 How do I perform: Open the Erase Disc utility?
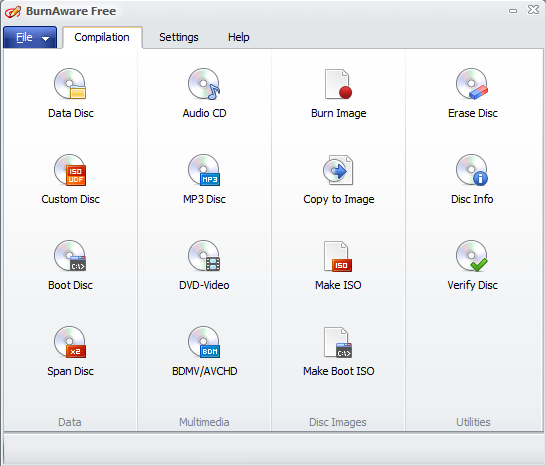pyautogui.click(x=473, y=93)
